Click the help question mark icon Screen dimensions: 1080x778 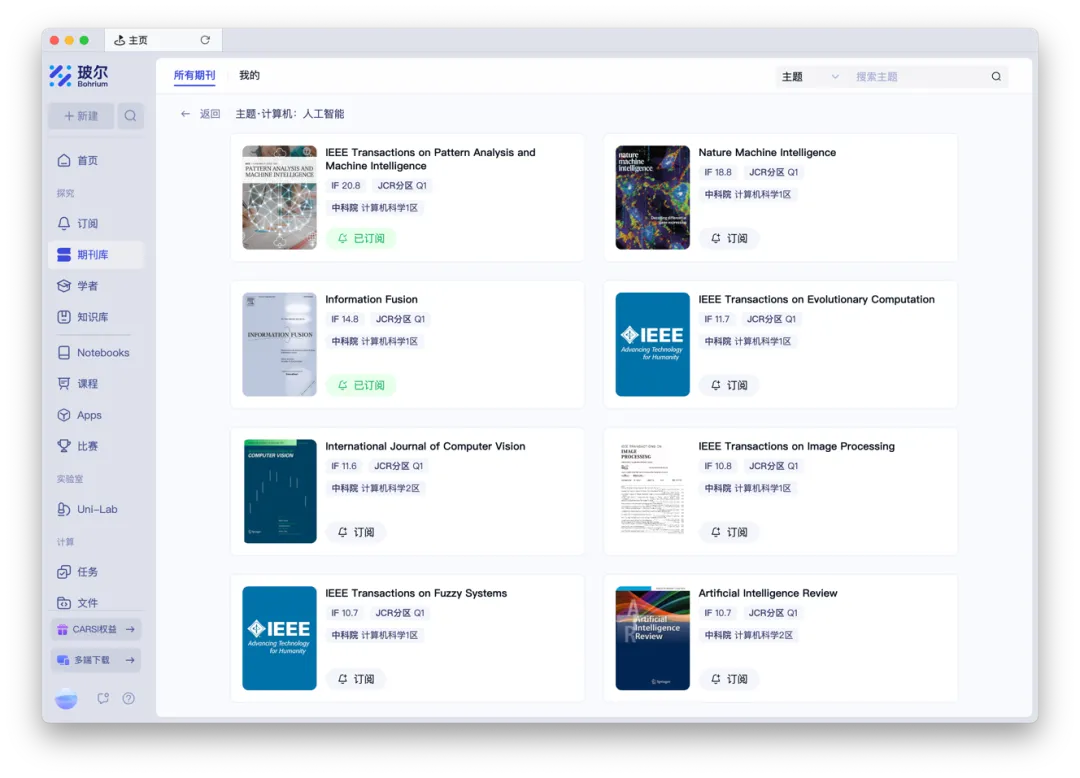point(129,699)
